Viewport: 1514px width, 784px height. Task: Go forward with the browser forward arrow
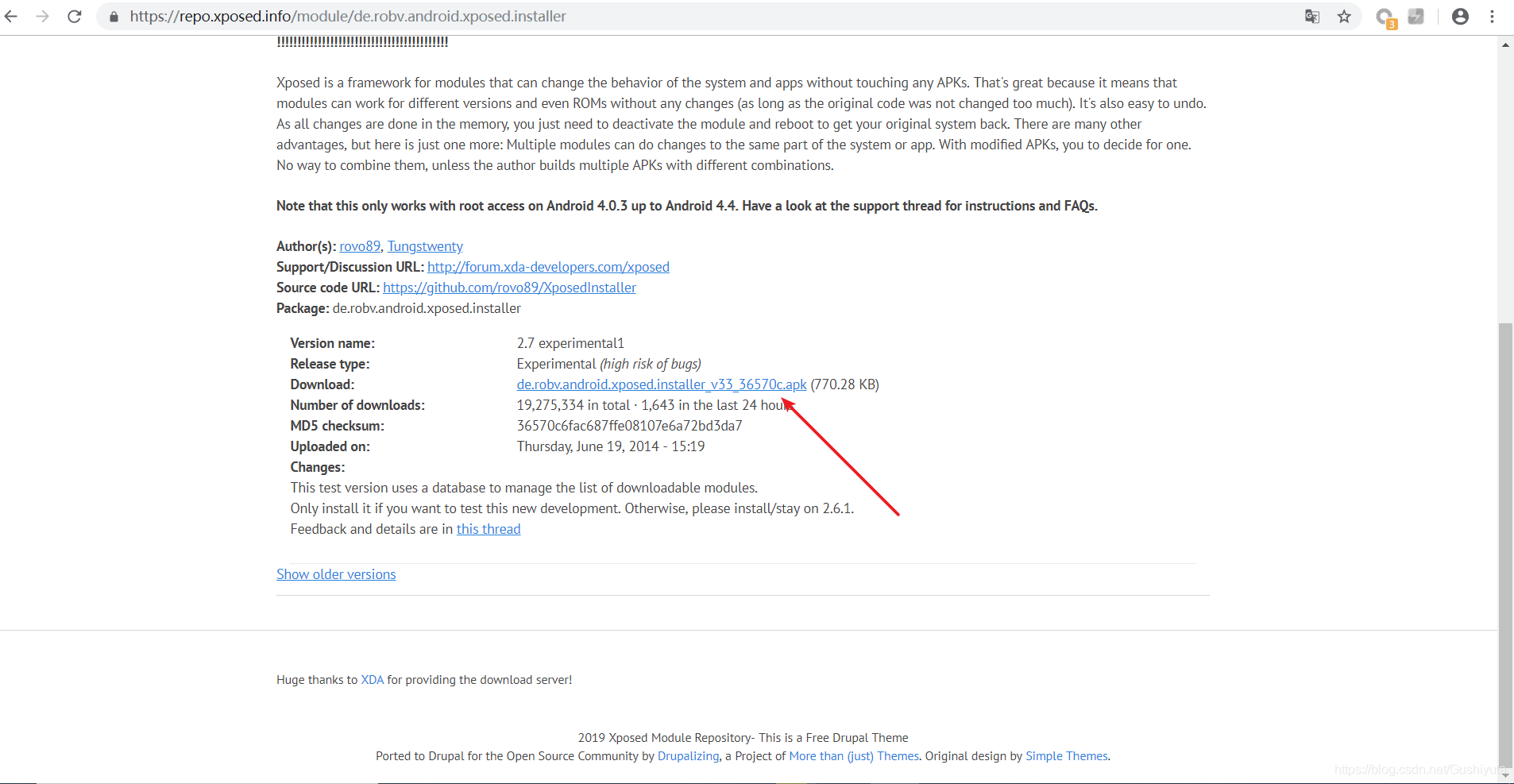(43, 16)
